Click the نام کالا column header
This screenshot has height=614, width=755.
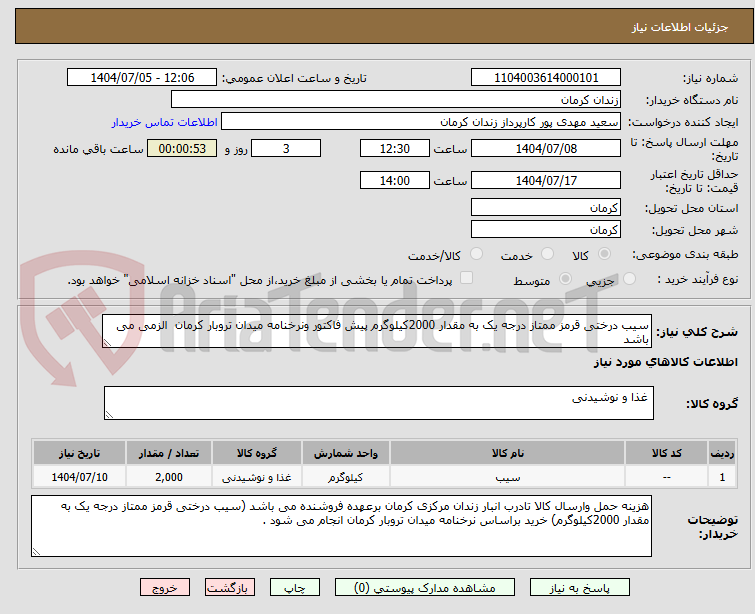[508, 453]
